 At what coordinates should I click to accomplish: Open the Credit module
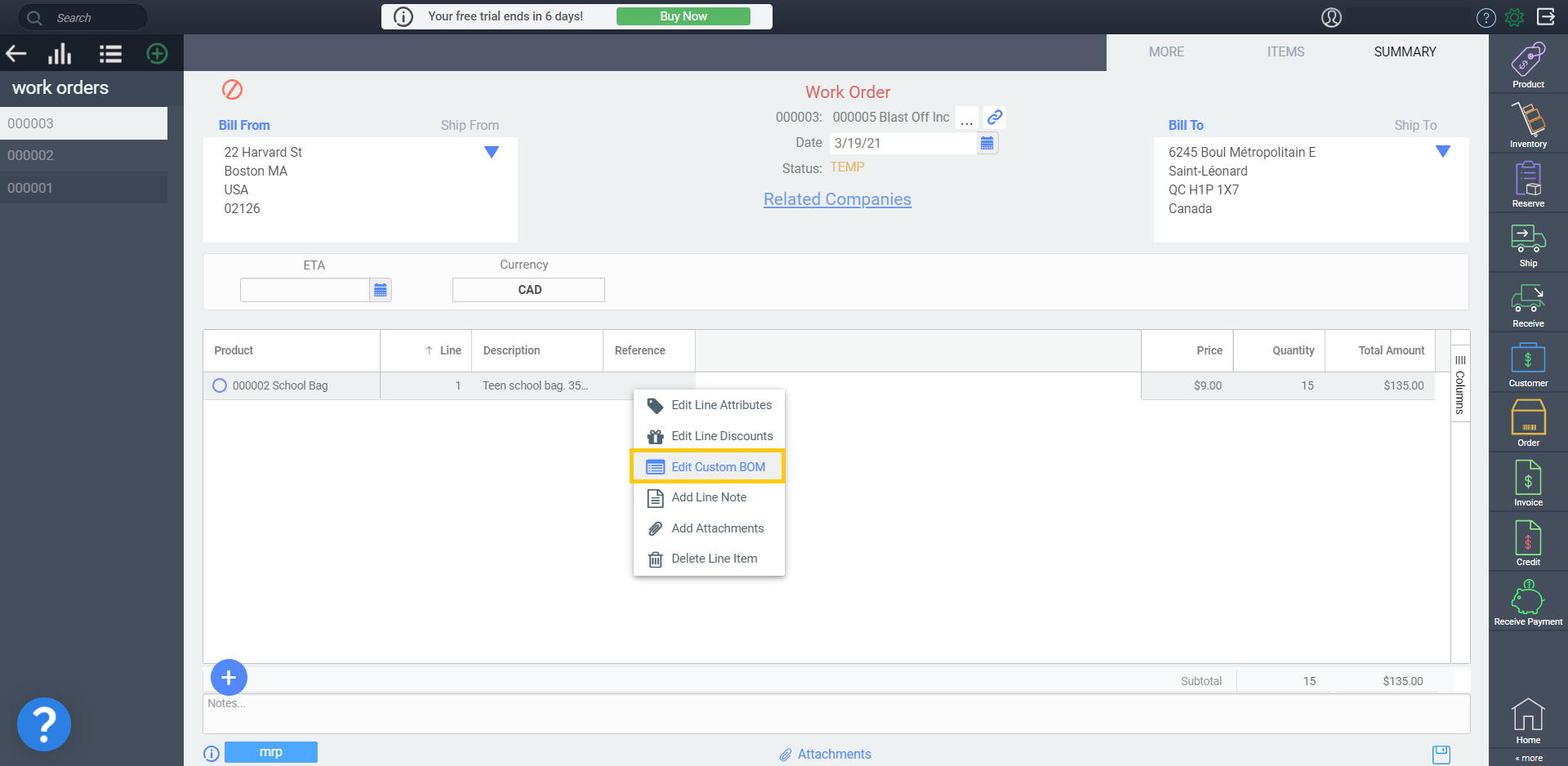pos(1528,543)
